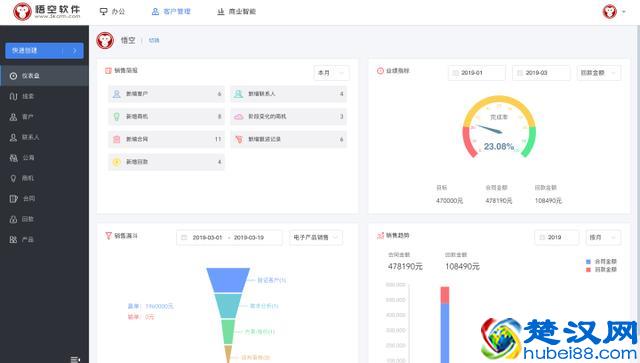Screen dimensions: 640x363
Task: Open the 客户 customers sidebar icon
Action: (x=13, y=117)
